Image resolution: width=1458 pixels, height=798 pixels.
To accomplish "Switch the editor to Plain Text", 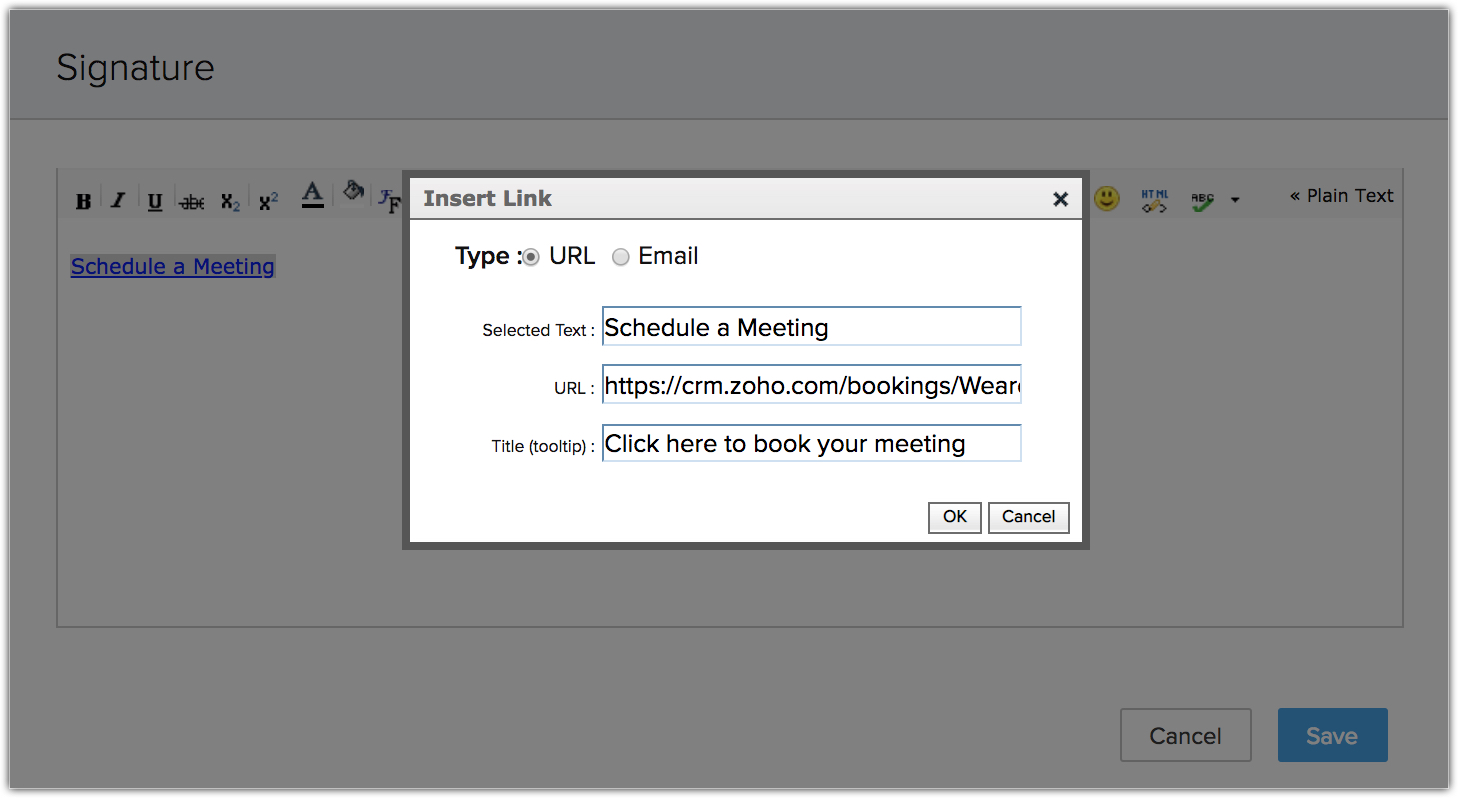I will 1341,196.
